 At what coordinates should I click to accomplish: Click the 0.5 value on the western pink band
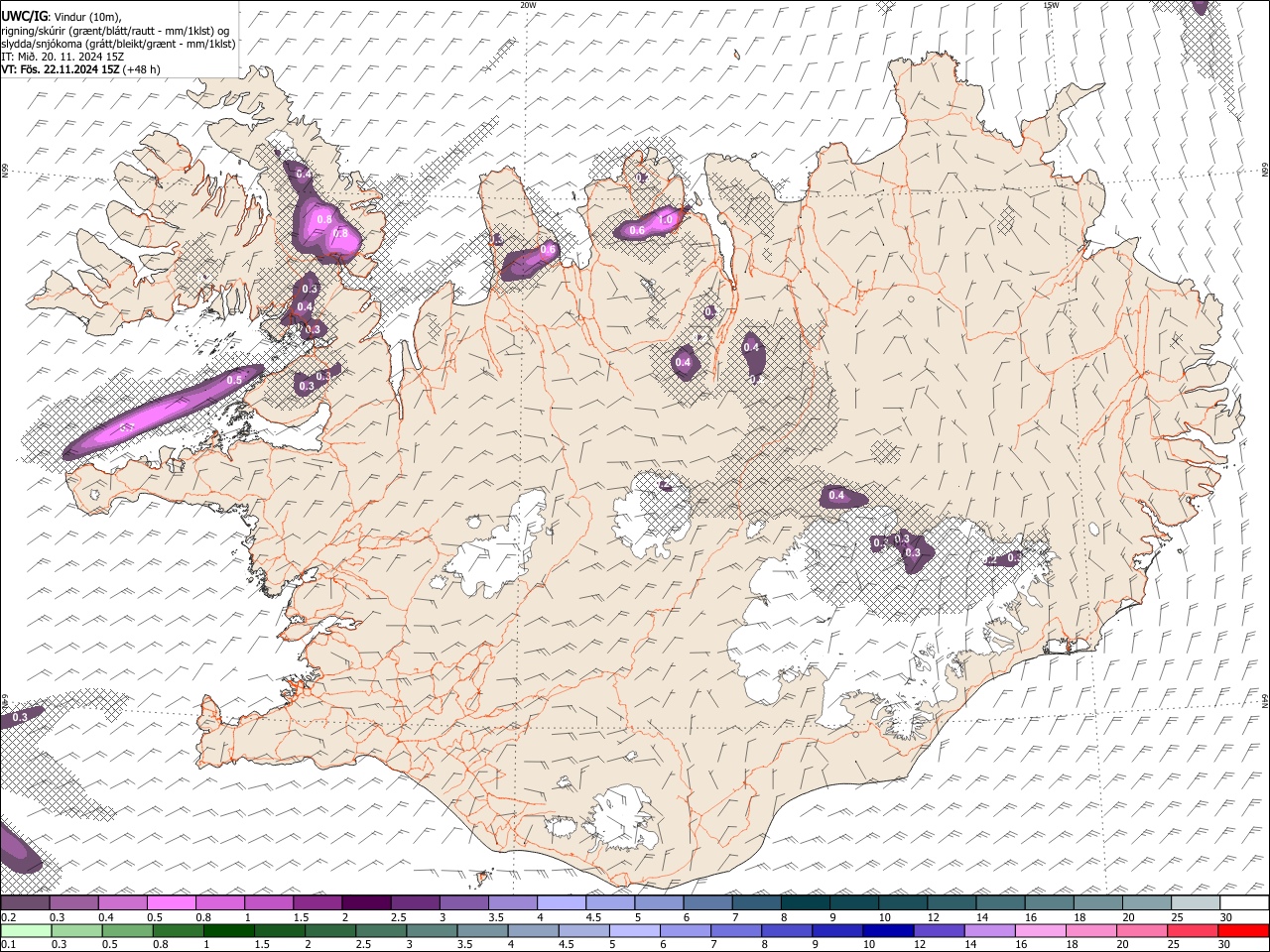(x=235, y=380)
